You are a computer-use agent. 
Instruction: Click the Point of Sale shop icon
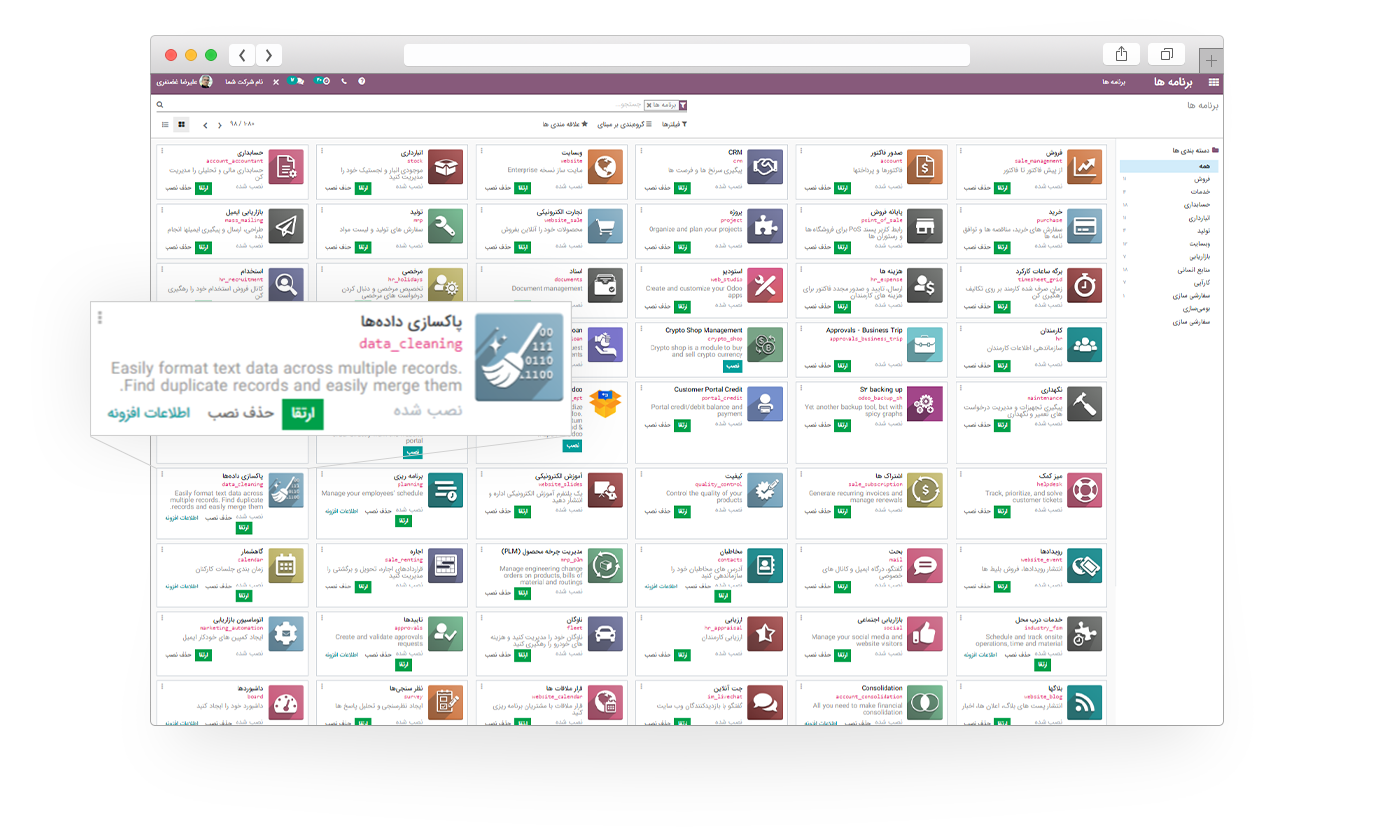click(925, 226)
